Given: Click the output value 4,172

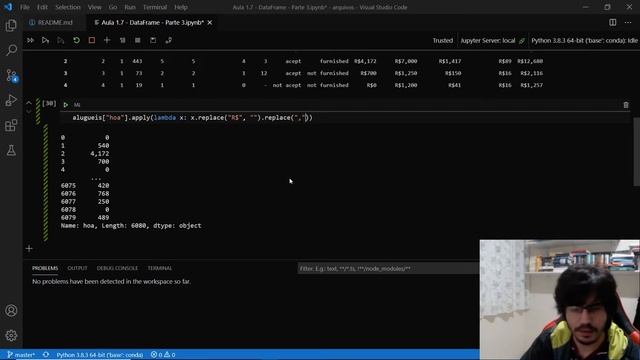Looking at the screenshot, I should 100,153.
